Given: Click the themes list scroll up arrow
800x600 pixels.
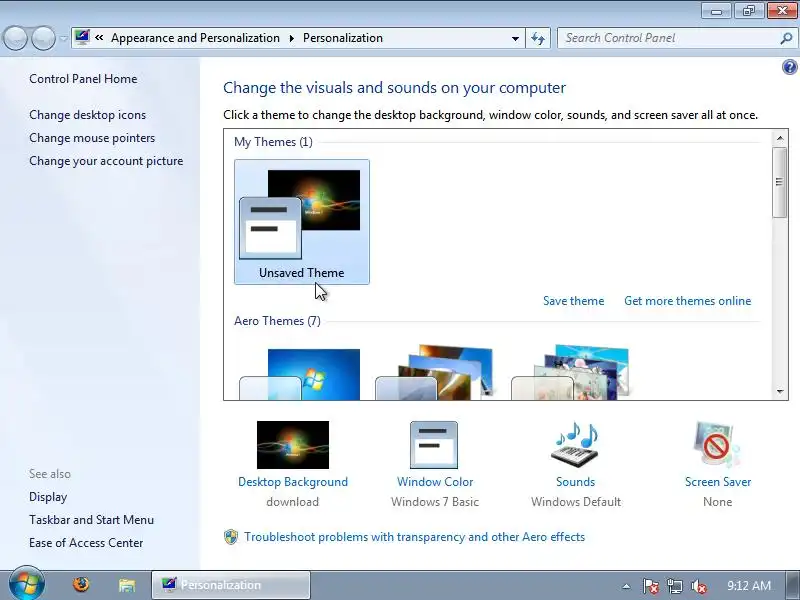Looking at the screenshot, I should tap(780, 138).
